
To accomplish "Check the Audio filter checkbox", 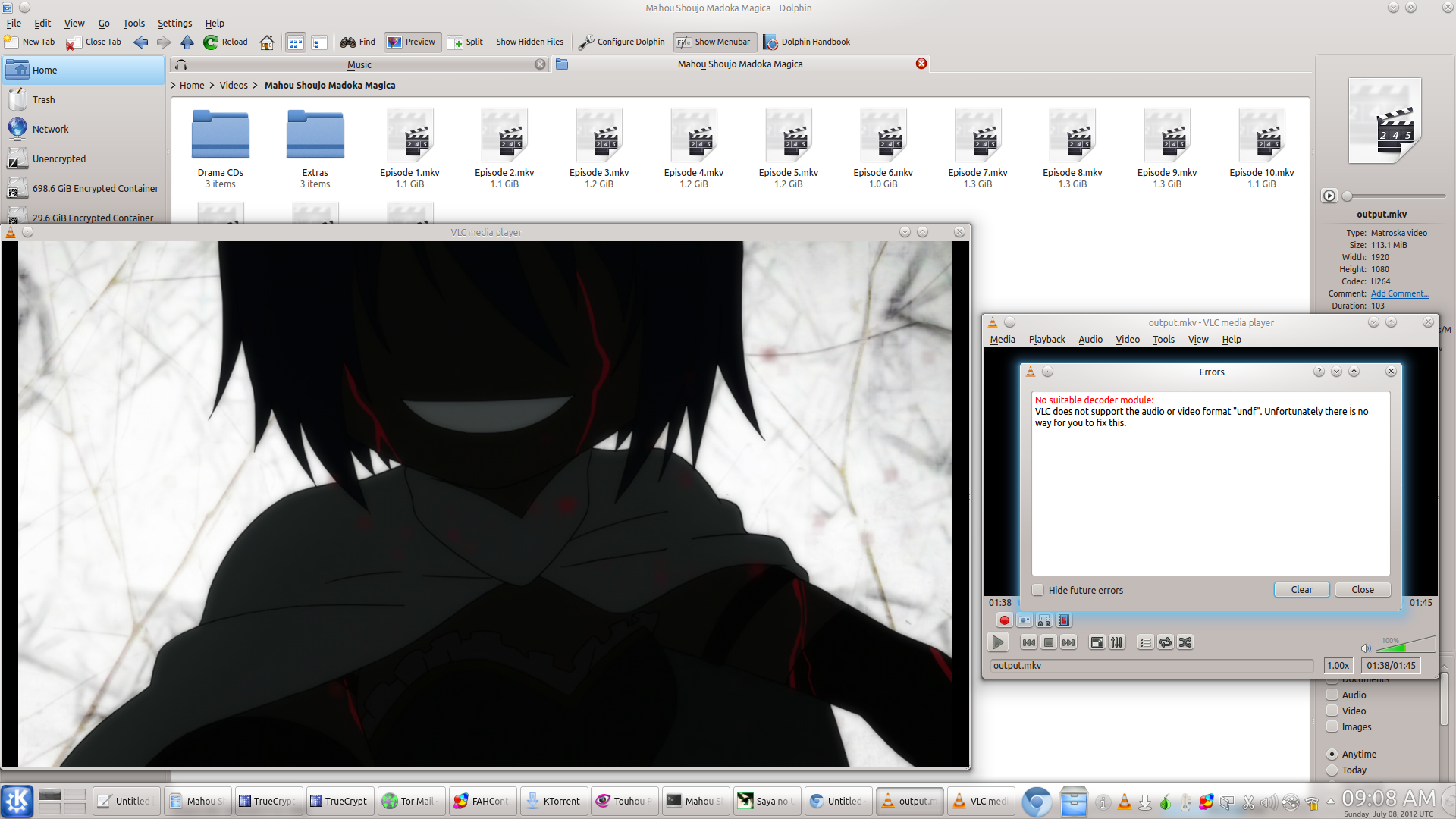I will coord(1332,695).
